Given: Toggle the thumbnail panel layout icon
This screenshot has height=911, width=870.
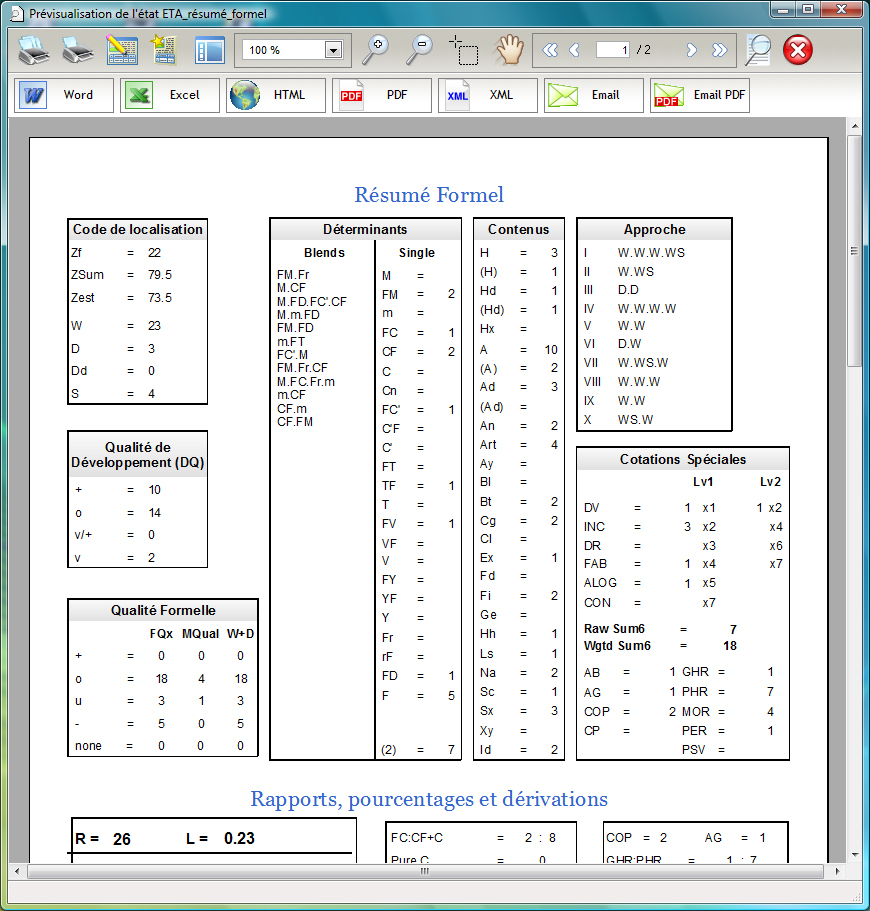Looking at the screenshot, I should pyautogui.click(x=209, y=49).
